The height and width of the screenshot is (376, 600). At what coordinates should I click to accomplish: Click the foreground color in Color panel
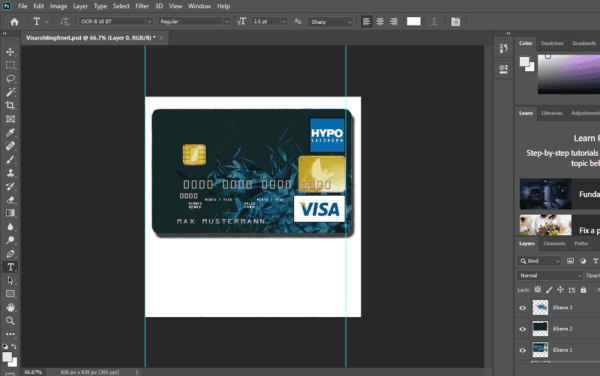pos(525,62)
